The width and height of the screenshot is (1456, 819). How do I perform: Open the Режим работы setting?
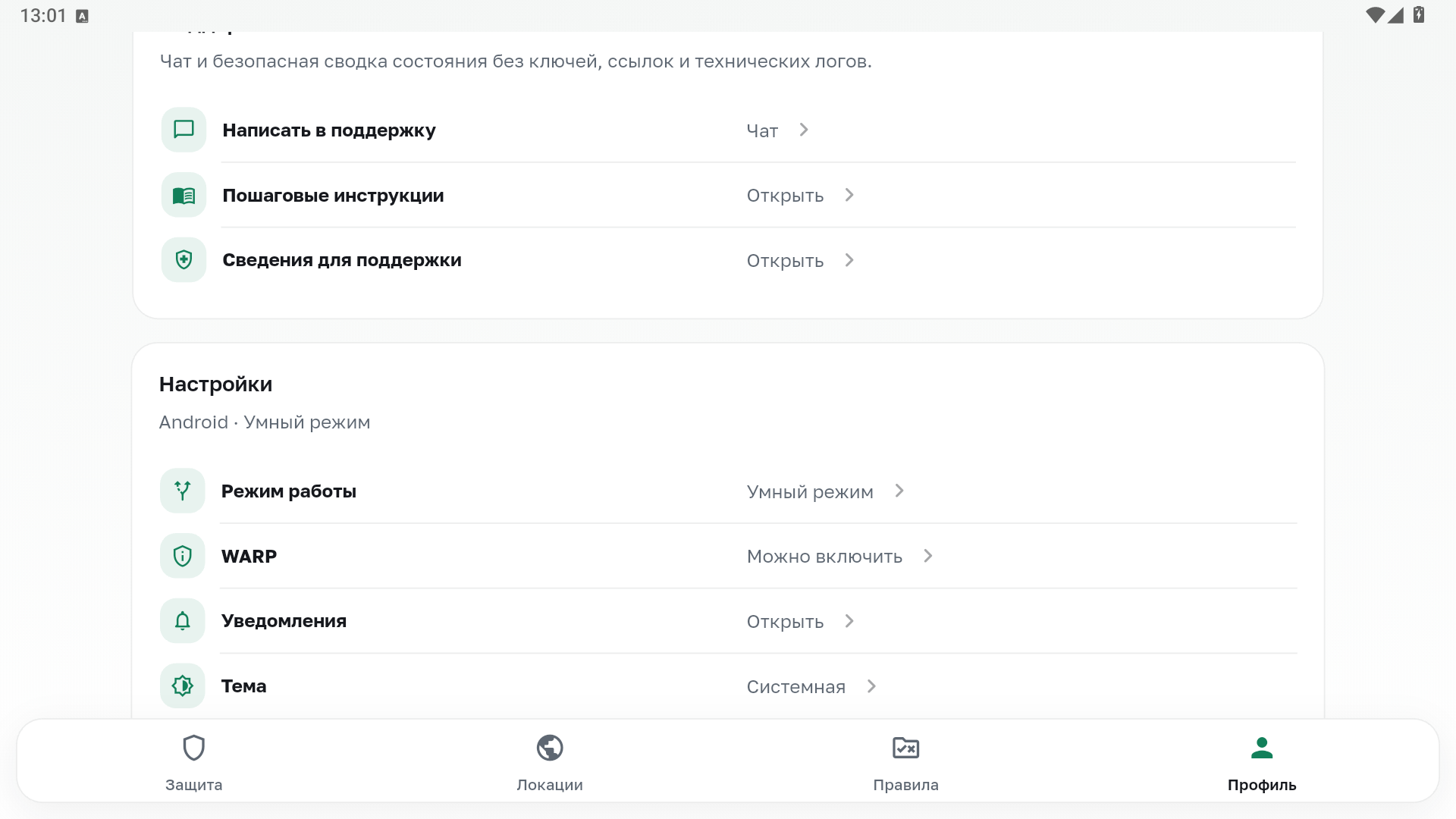click(728, 491)
